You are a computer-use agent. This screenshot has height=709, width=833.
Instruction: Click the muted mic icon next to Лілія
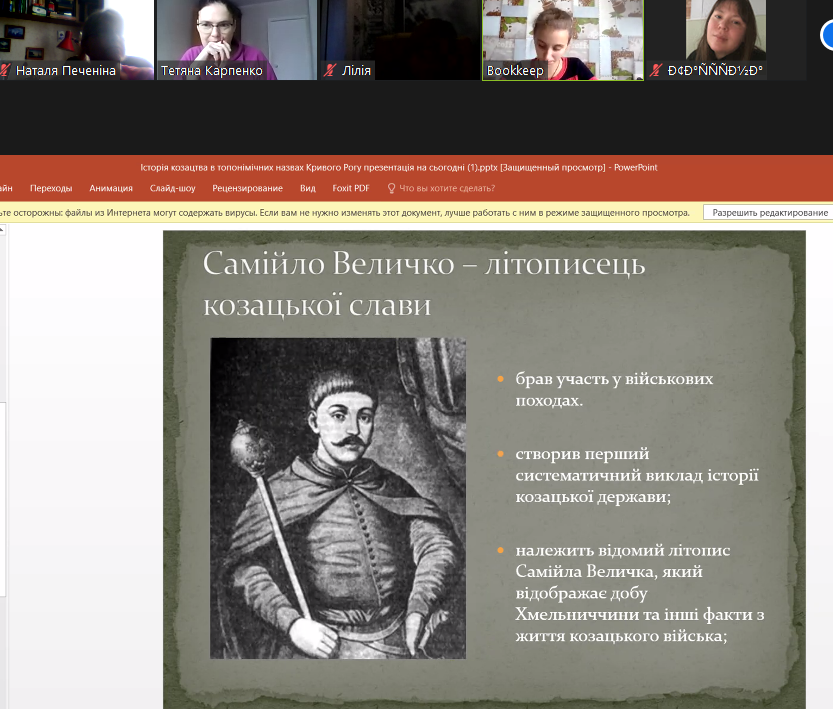click(x=329, y=71)
